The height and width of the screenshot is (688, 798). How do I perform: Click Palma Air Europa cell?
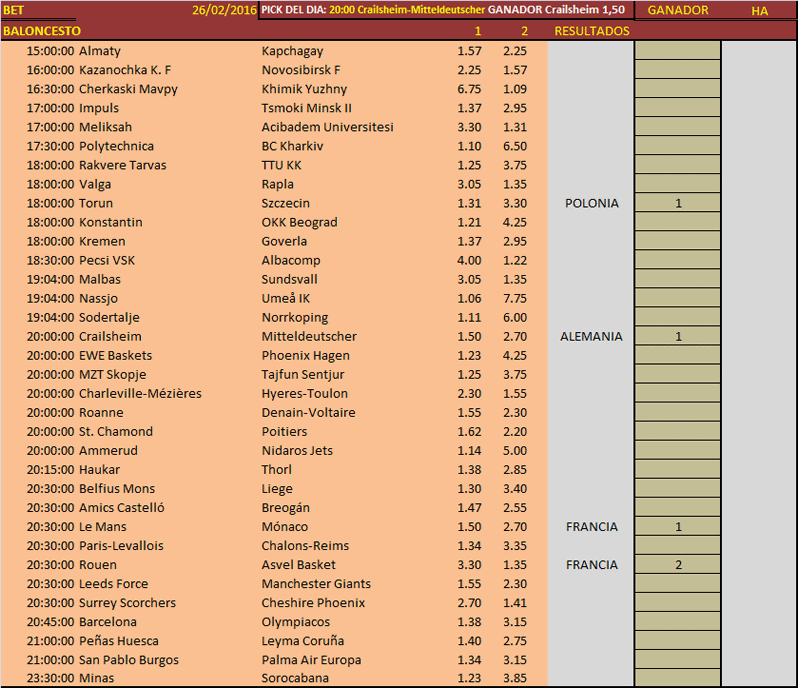coord(311,660)
